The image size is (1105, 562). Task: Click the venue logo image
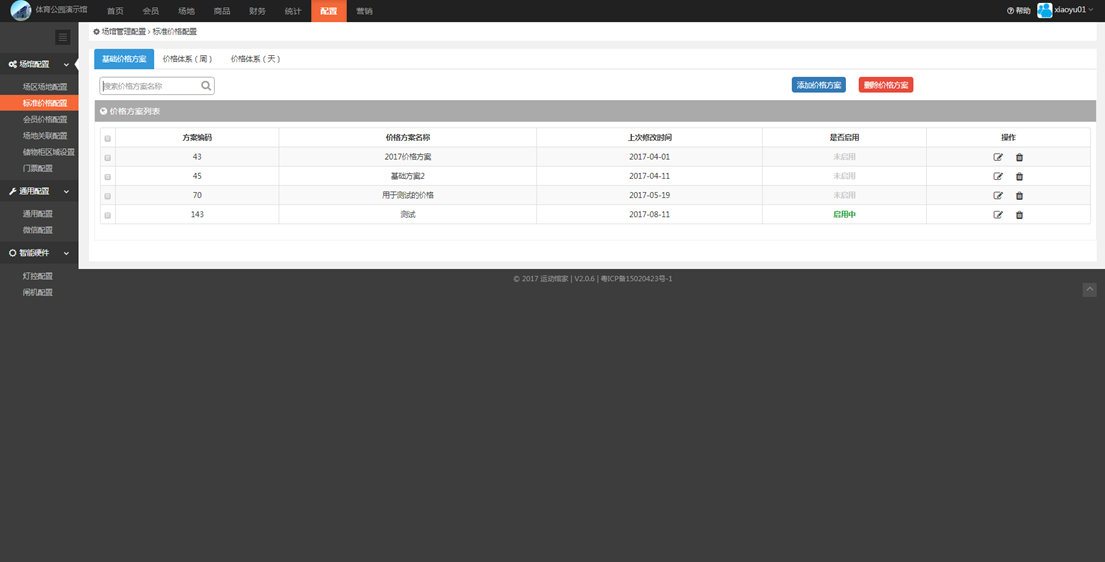pos(20,11)
